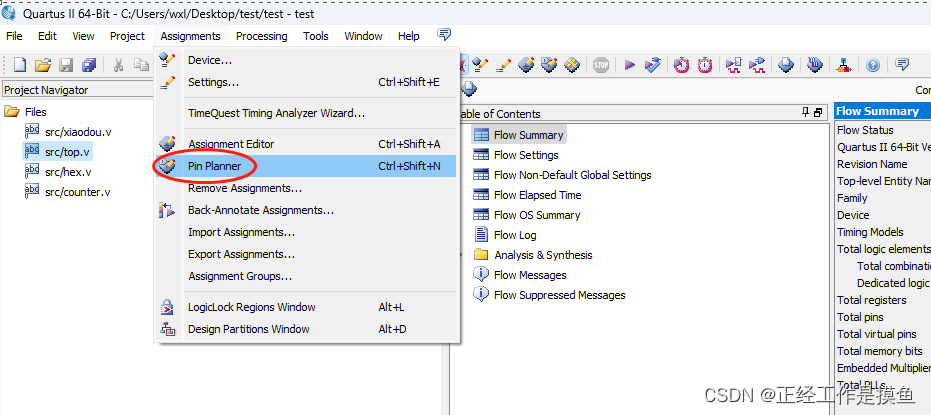Open the File menu
Screen dimensions: 931x415
pyautogui.click(x=14, y=36)
